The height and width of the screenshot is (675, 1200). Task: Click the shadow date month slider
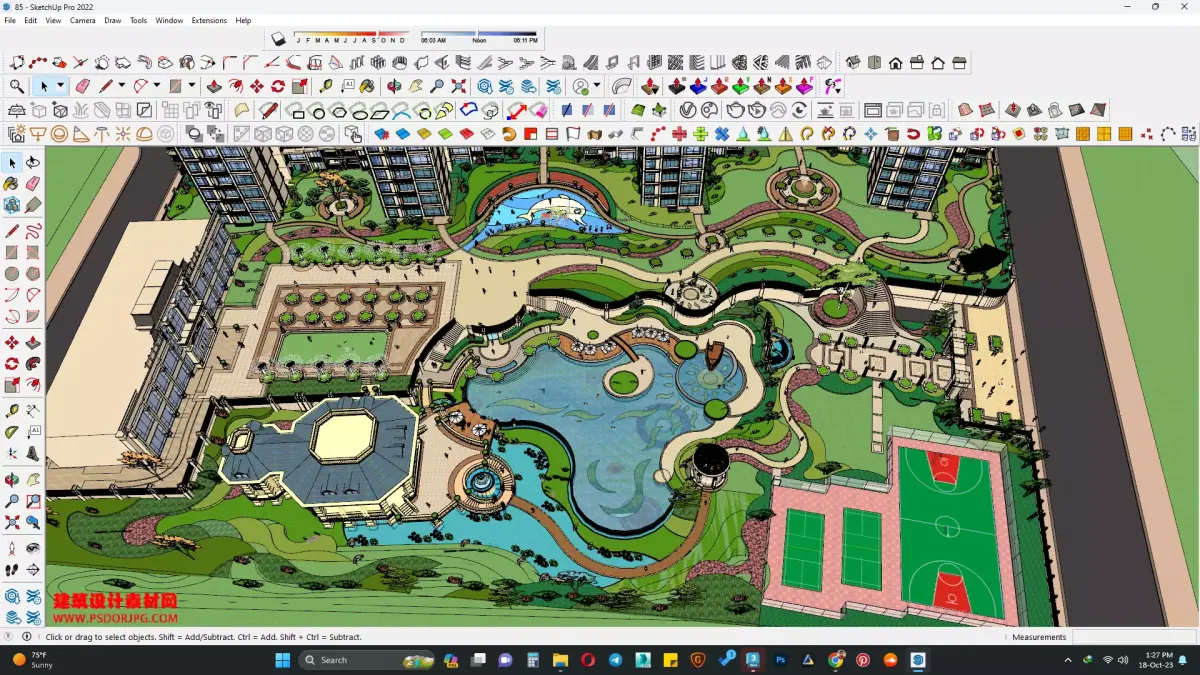pyautogui.click(x=350, y=36)
